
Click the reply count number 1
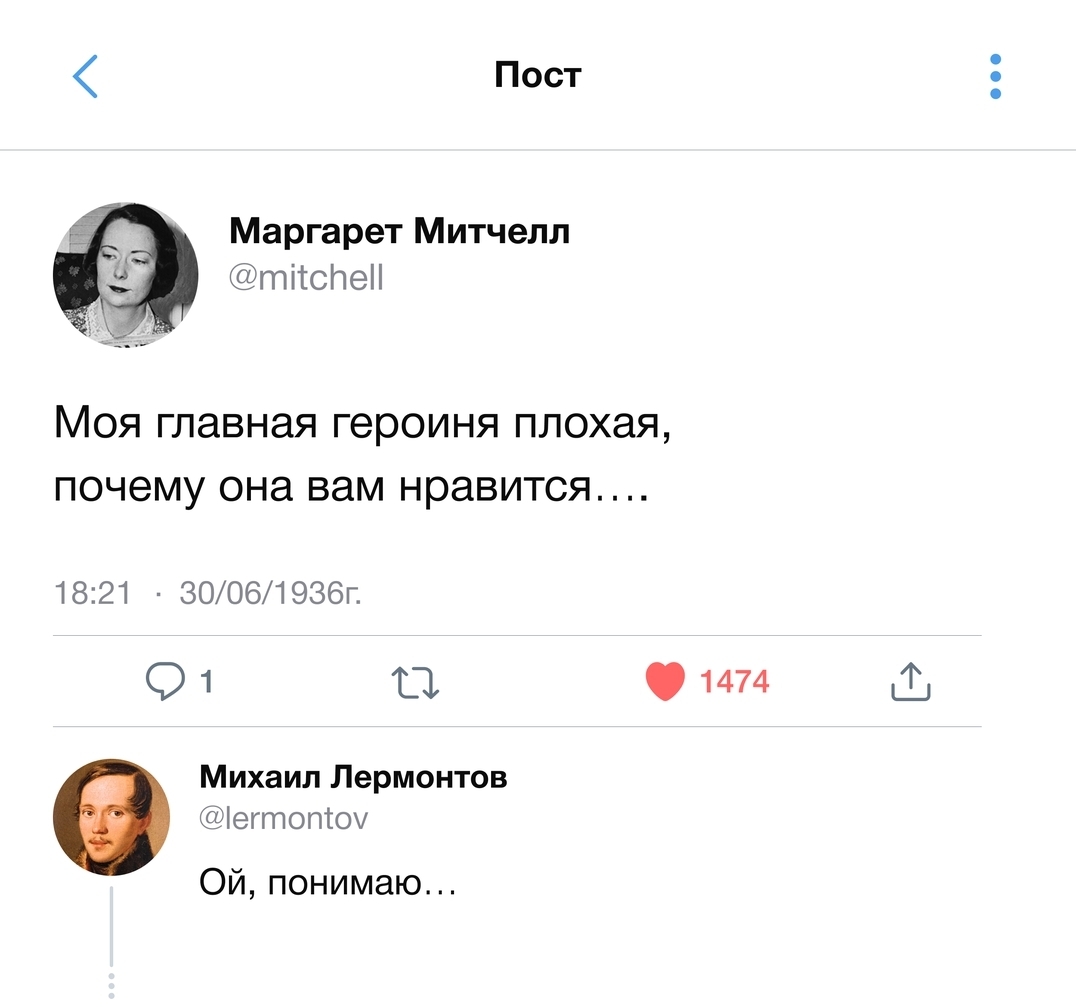206,682
